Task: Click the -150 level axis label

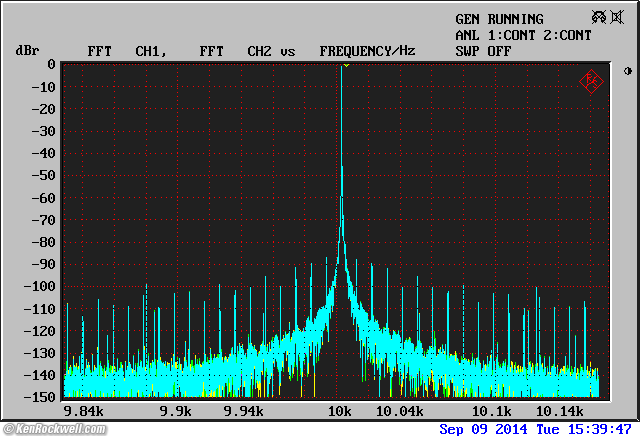Action: [x=39, y=397]
